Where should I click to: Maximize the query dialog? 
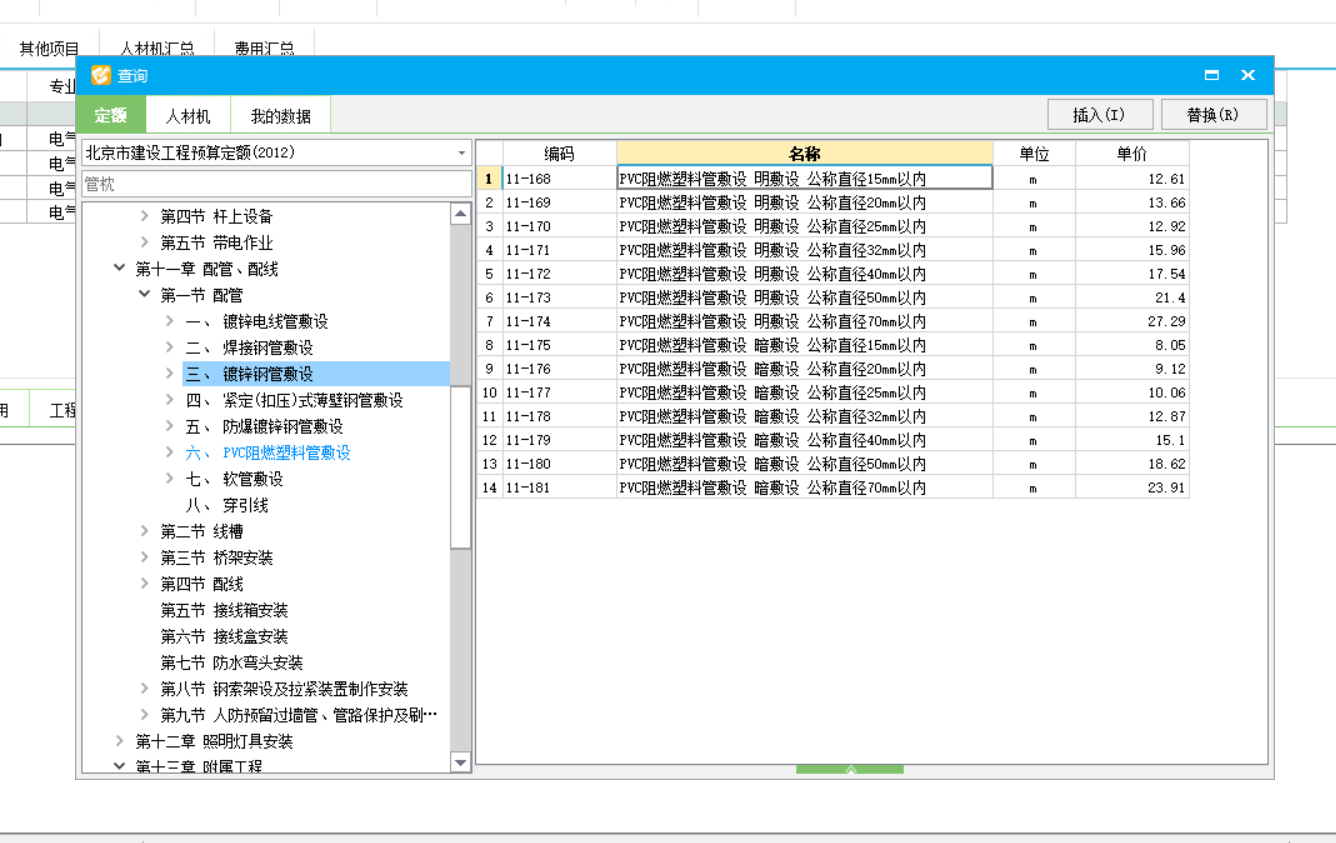pyautogui.click(x=1212, y=75)
